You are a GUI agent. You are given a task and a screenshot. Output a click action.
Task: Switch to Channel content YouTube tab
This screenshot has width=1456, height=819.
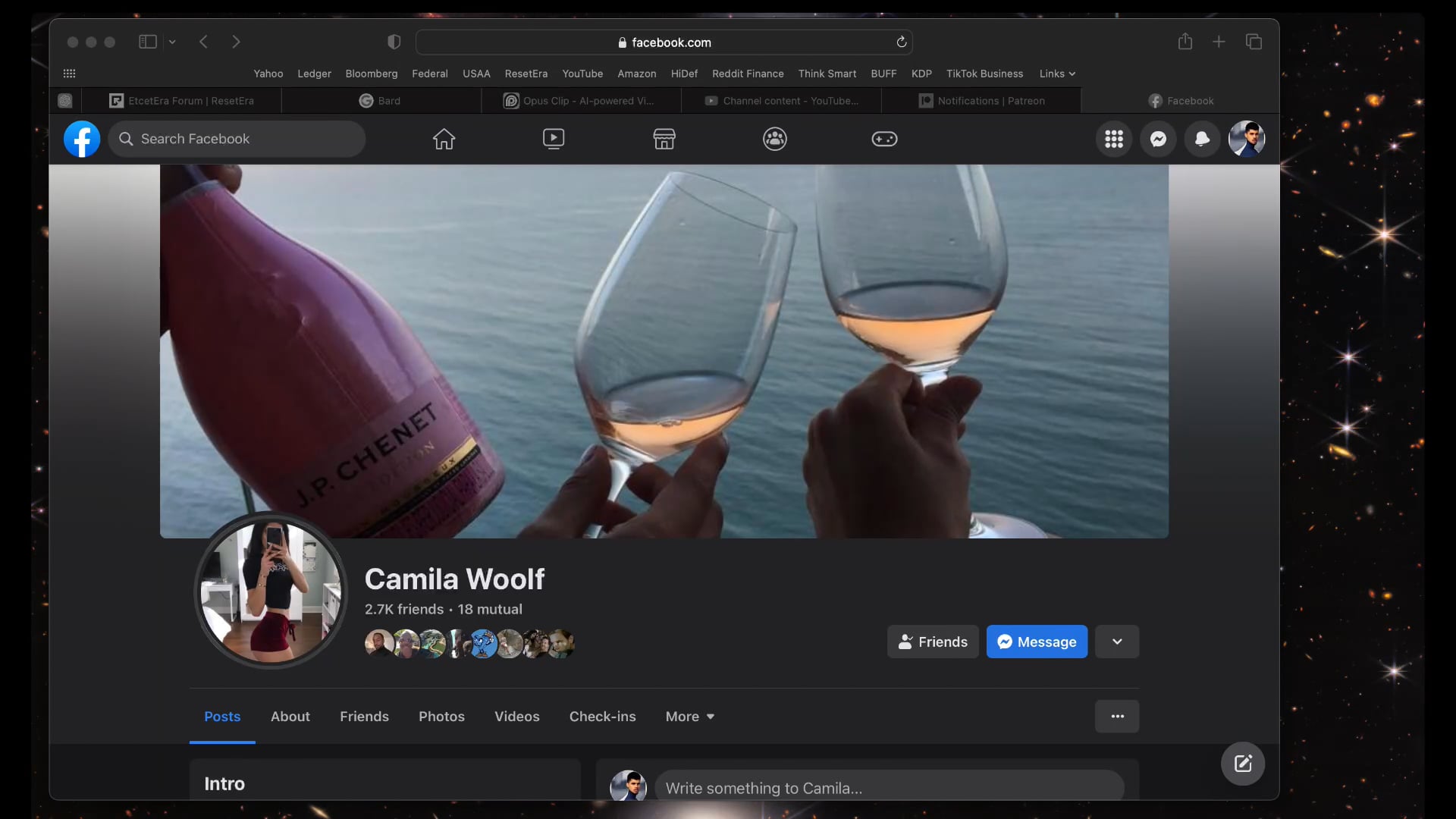point(781,100)
